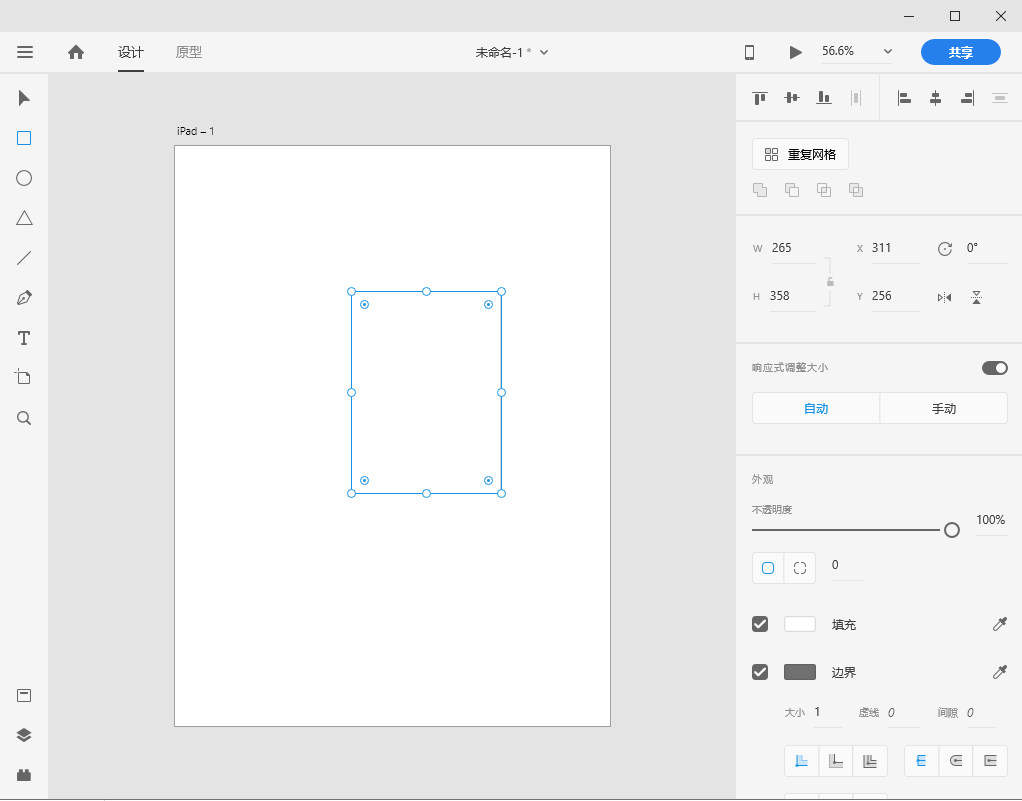Apply the Exclude Overlap boolean operation
1022x801 pixels.
point(856,190)
